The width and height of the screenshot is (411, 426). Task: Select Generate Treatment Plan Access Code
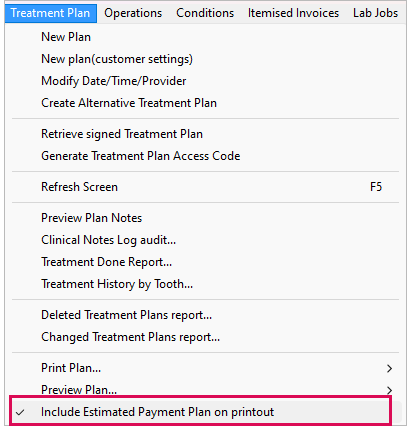[x=205, y=156]
